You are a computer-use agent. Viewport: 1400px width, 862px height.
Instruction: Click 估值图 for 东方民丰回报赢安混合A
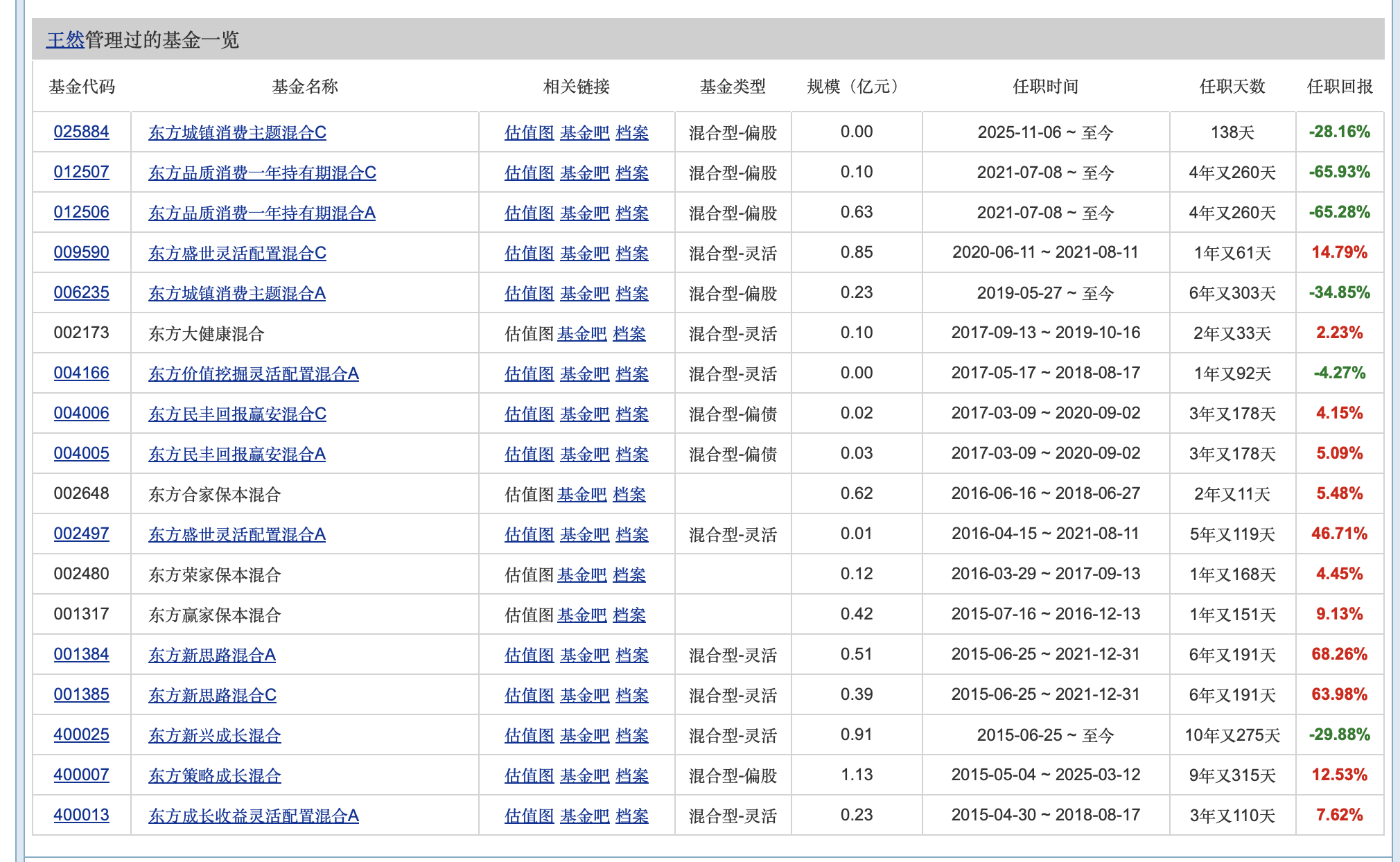[x=529, y=454]
